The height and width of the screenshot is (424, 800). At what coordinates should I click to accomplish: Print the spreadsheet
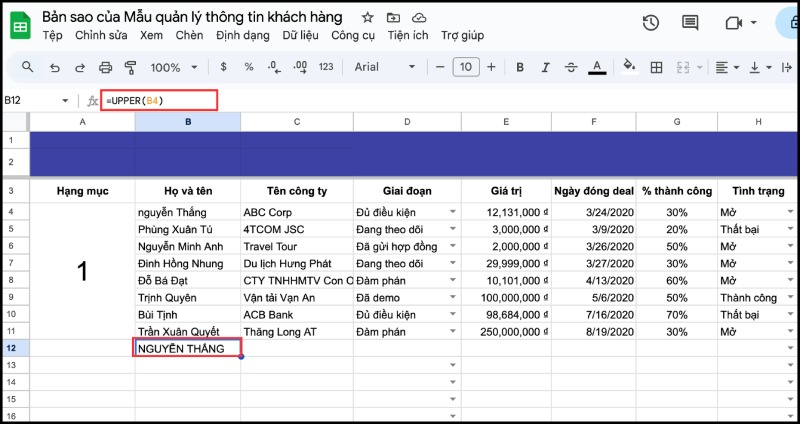click(105, 67)
